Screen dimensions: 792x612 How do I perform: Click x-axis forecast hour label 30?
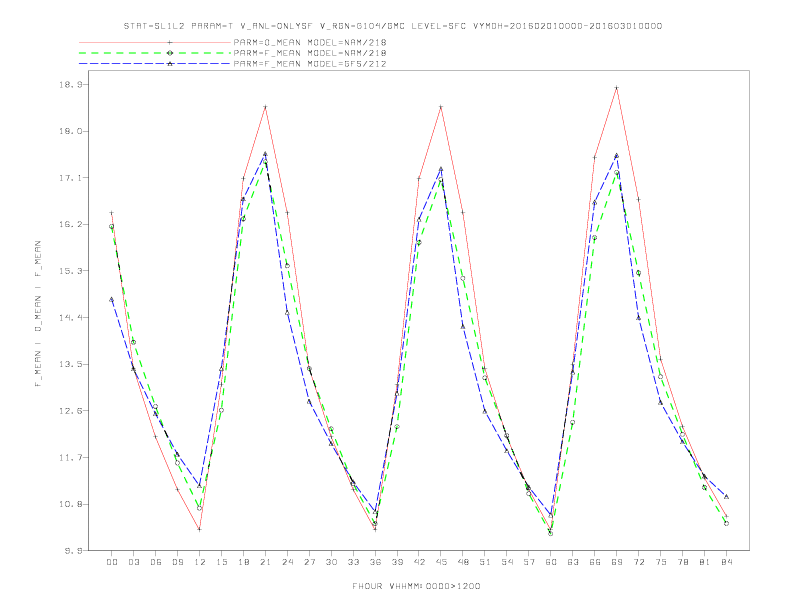pyautogui.click(x=331, y=562)
